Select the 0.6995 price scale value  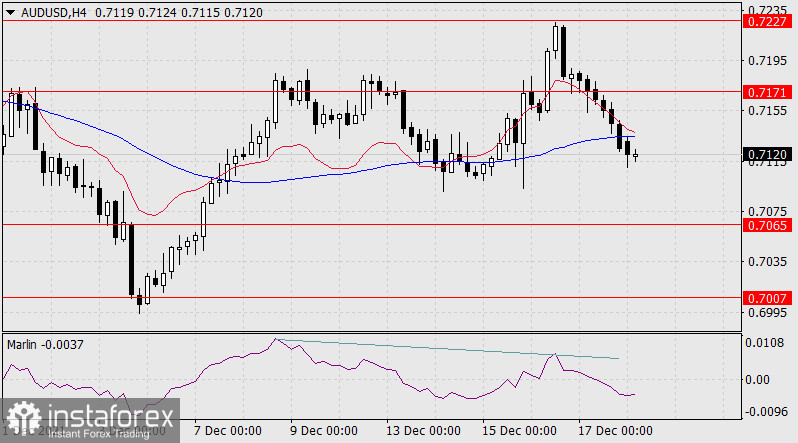[767, 312]
